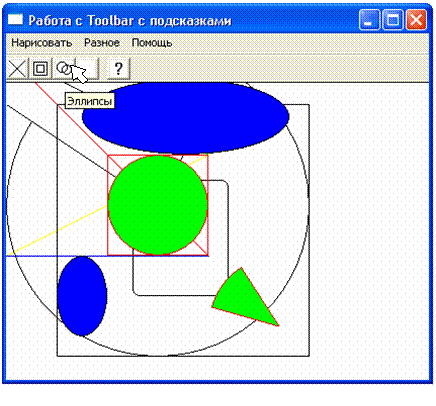This screenshot has width=436, height=406.
Task: Click the blank toolbar button beside the ellipses tool
Action: pyautogui.click(x=87, y=69)
